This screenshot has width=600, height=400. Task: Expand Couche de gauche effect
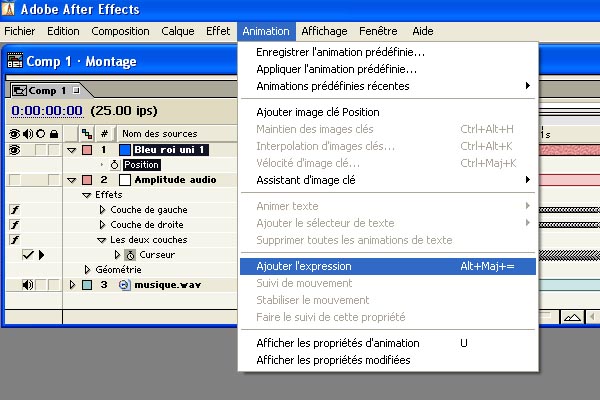pos(102,210)
